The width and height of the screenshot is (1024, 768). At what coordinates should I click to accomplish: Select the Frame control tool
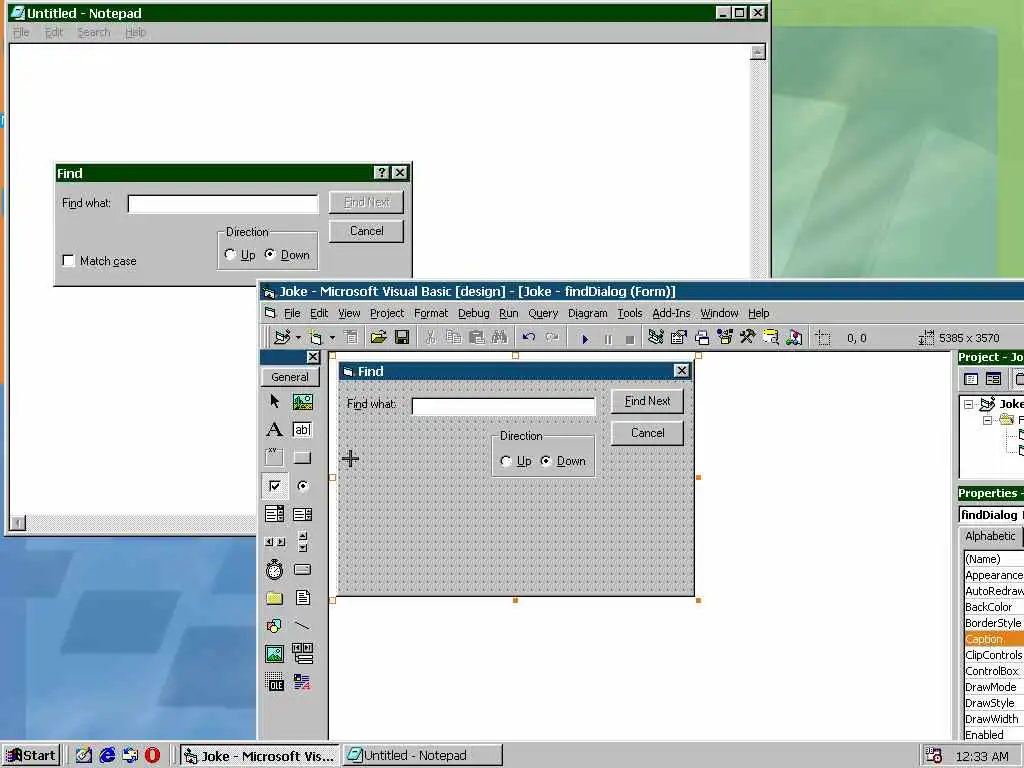[274, 457]
